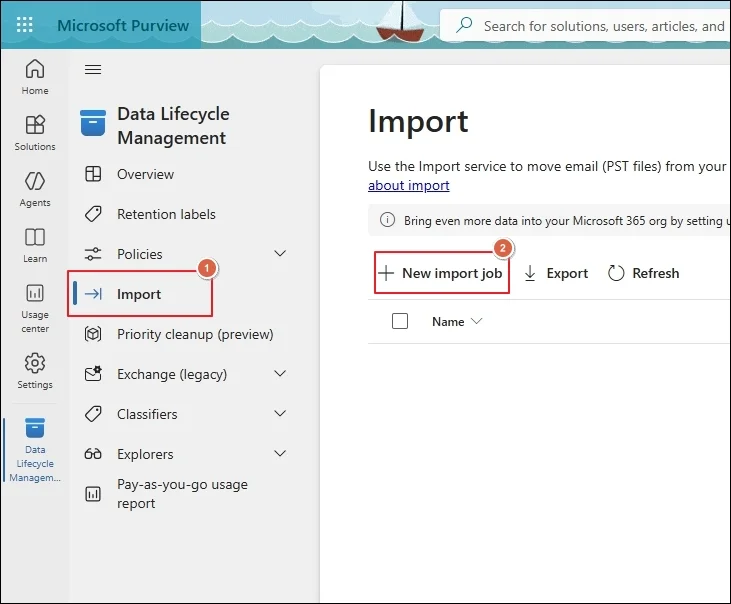Click the info icon in the banner

(387, 220)
